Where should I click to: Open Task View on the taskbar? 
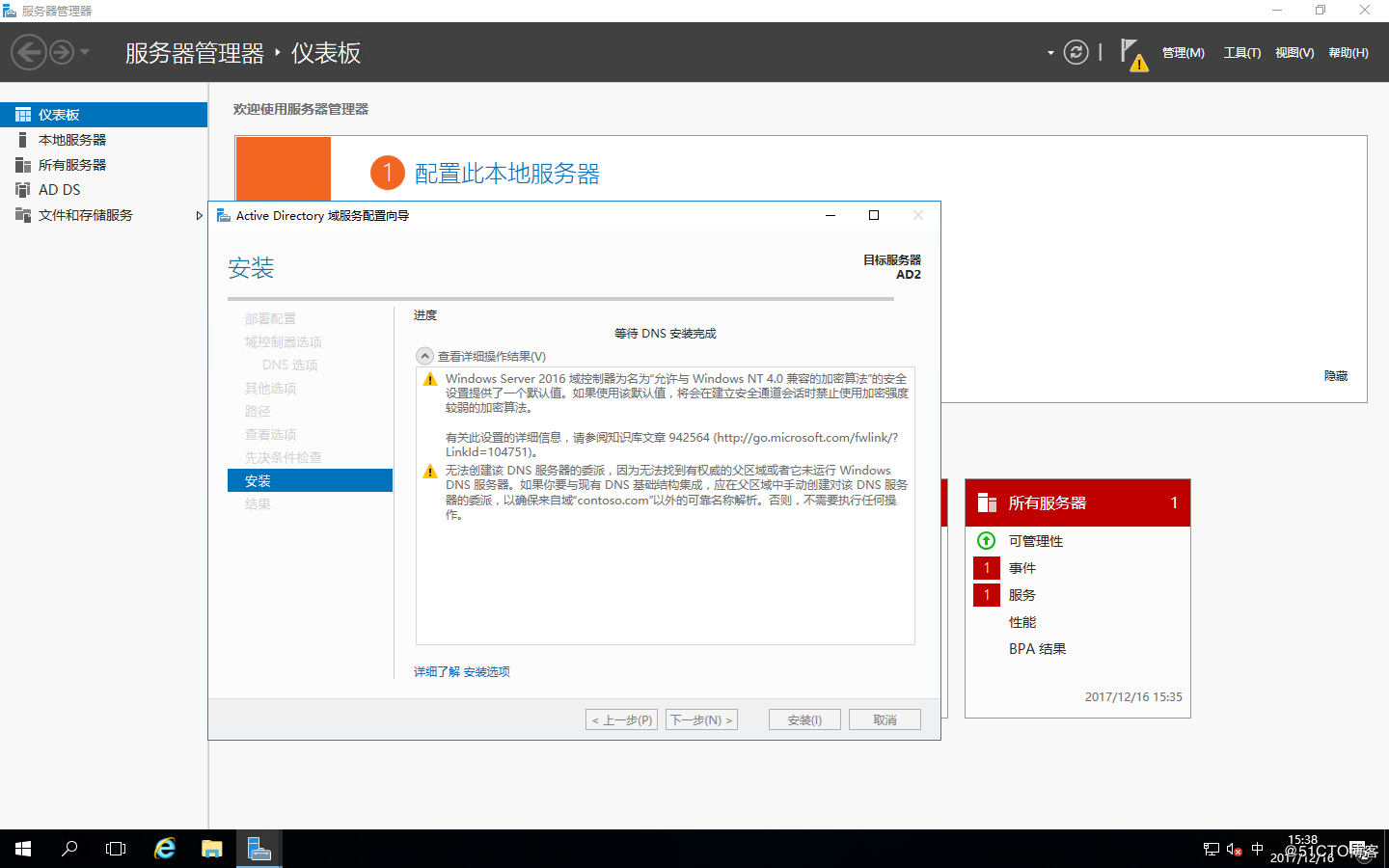pyautogui.click(x=116, y=849)
